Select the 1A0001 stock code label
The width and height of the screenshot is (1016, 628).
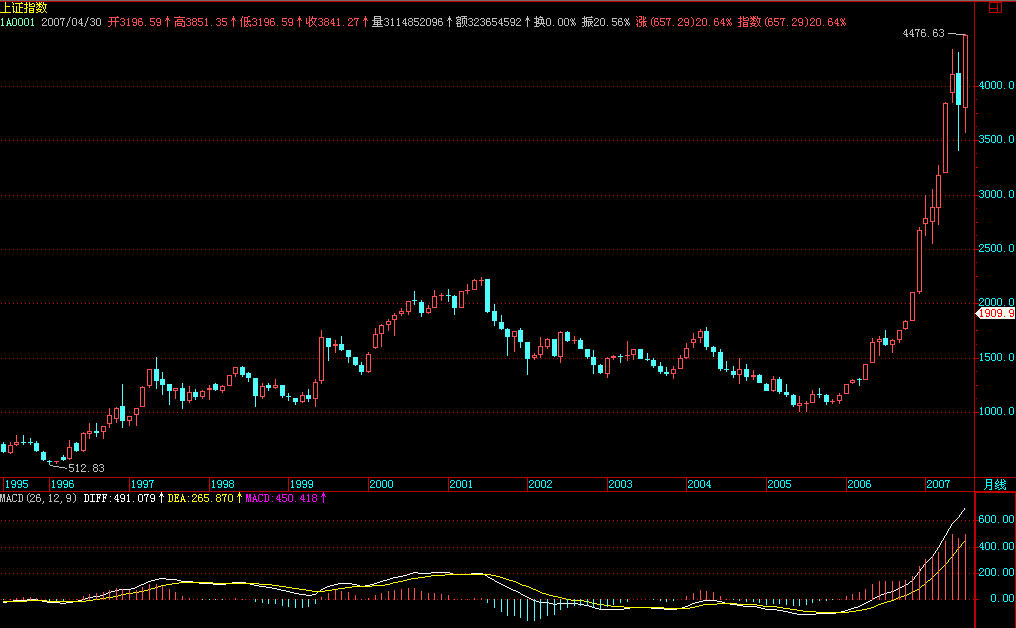[18, 20]
